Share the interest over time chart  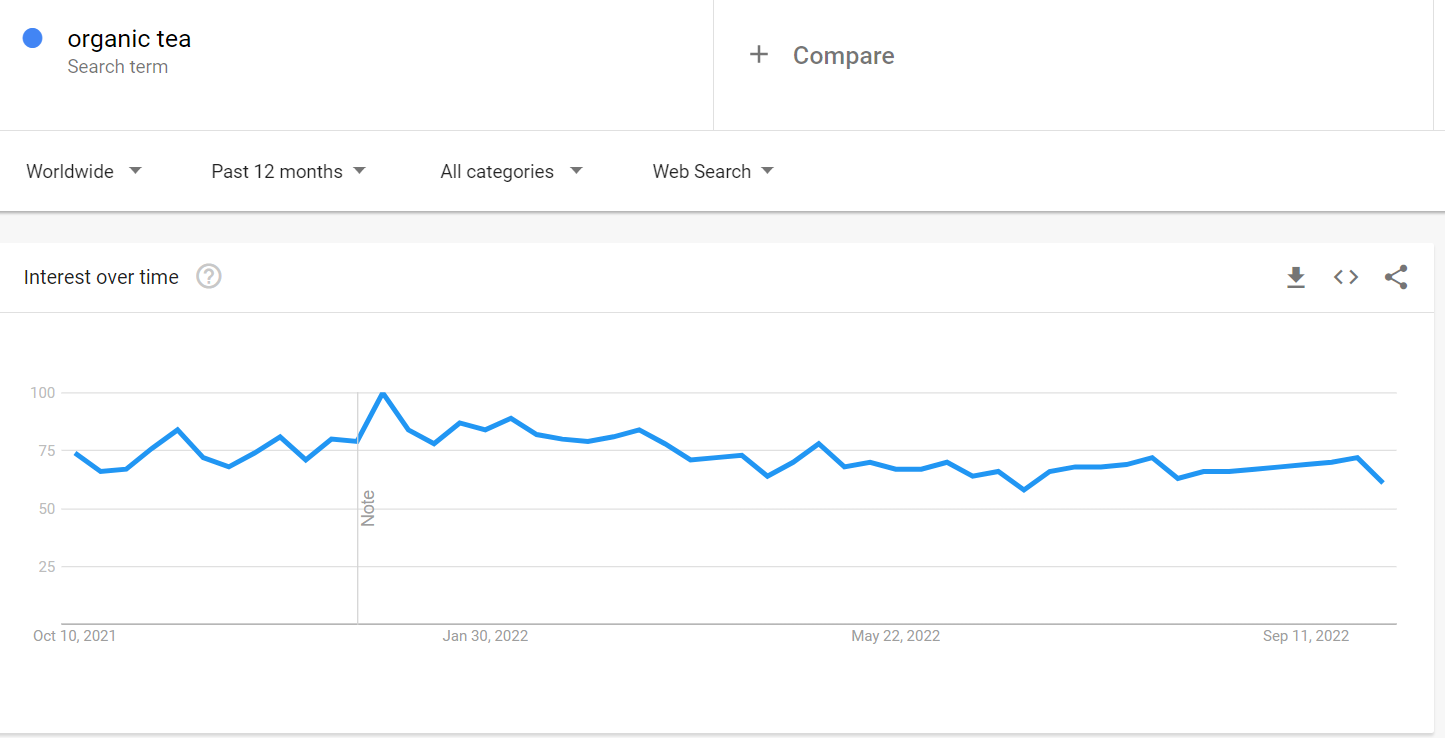pos(1396,277)
